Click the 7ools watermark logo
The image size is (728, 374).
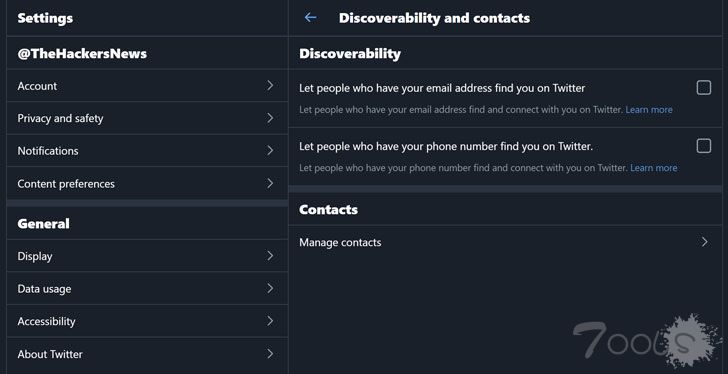645,342
